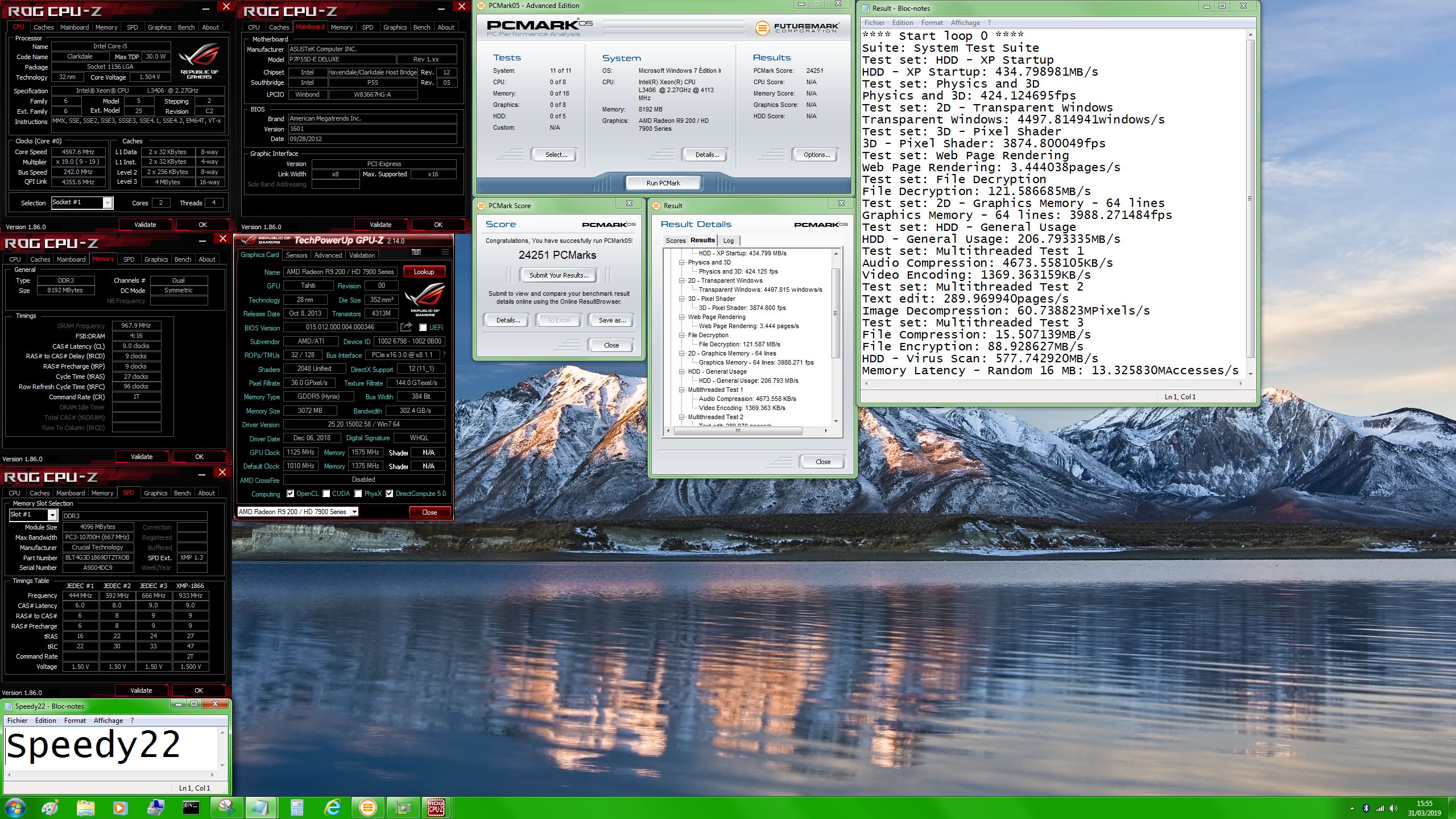Screen dimensions: 1456x819
Task: Switch to ROG CPU-Z taskbar icon
Action: tap(437, 807)
